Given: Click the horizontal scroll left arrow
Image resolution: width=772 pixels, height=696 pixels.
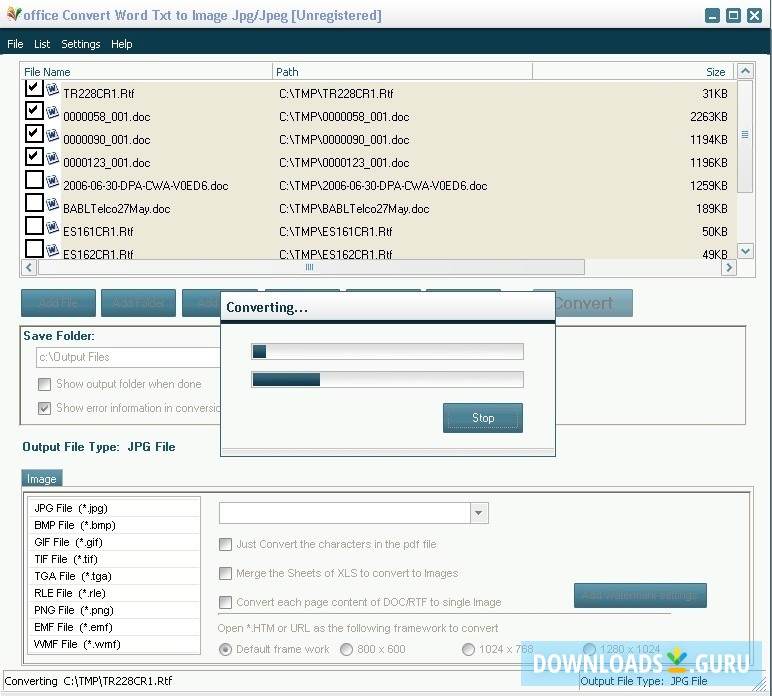Looking at the screenshot, I should point(29,267).
